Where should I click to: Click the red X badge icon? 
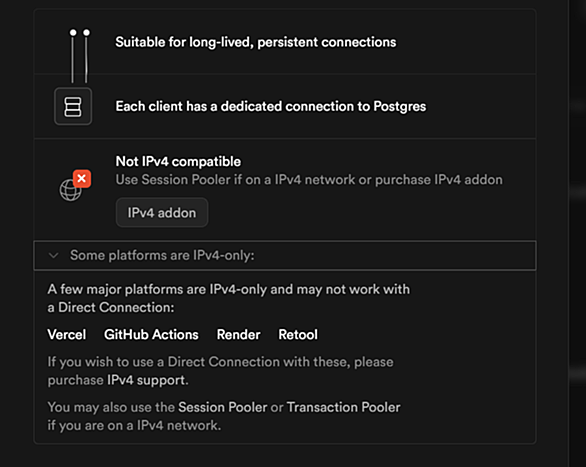point(82,179)
